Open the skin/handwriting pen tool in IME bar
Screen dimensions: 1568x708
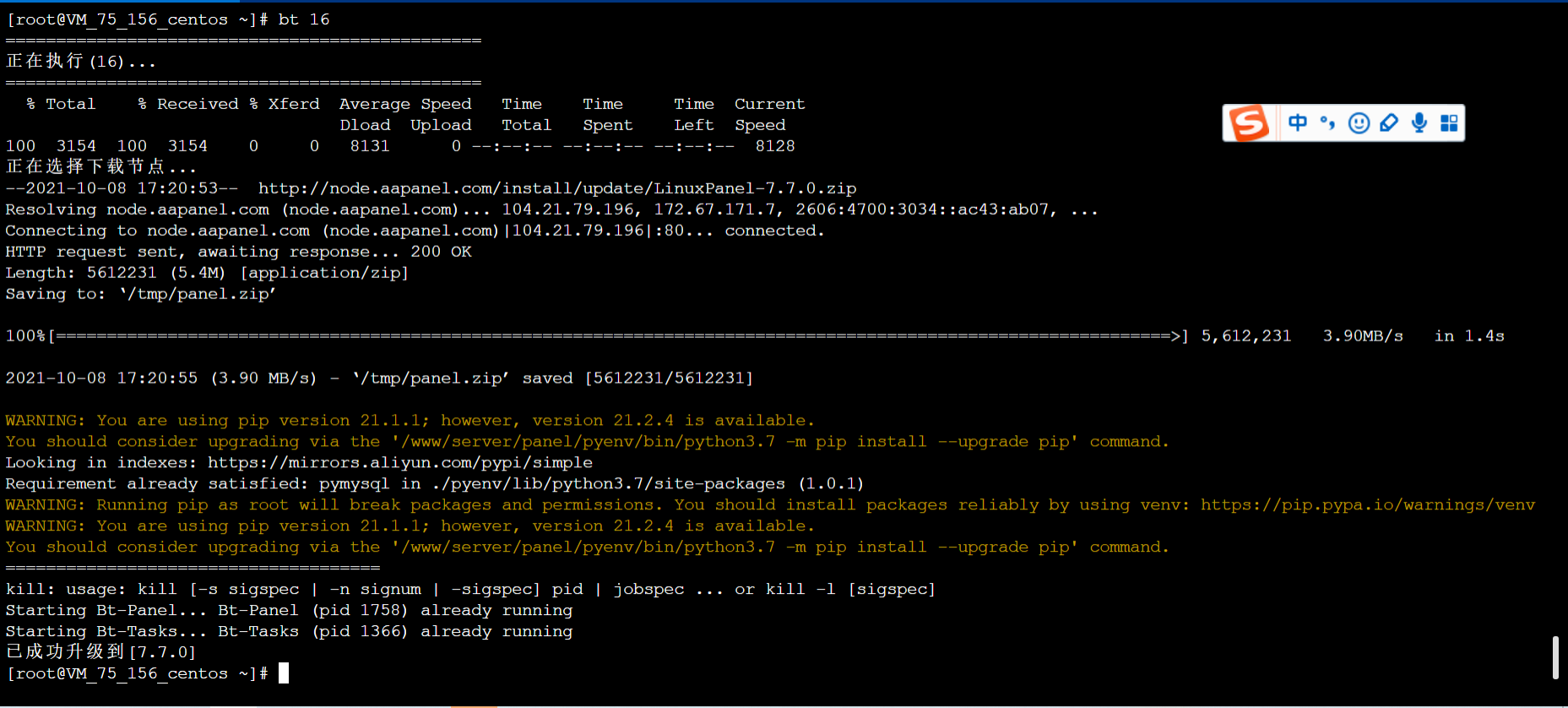[x=1389, y=123]
